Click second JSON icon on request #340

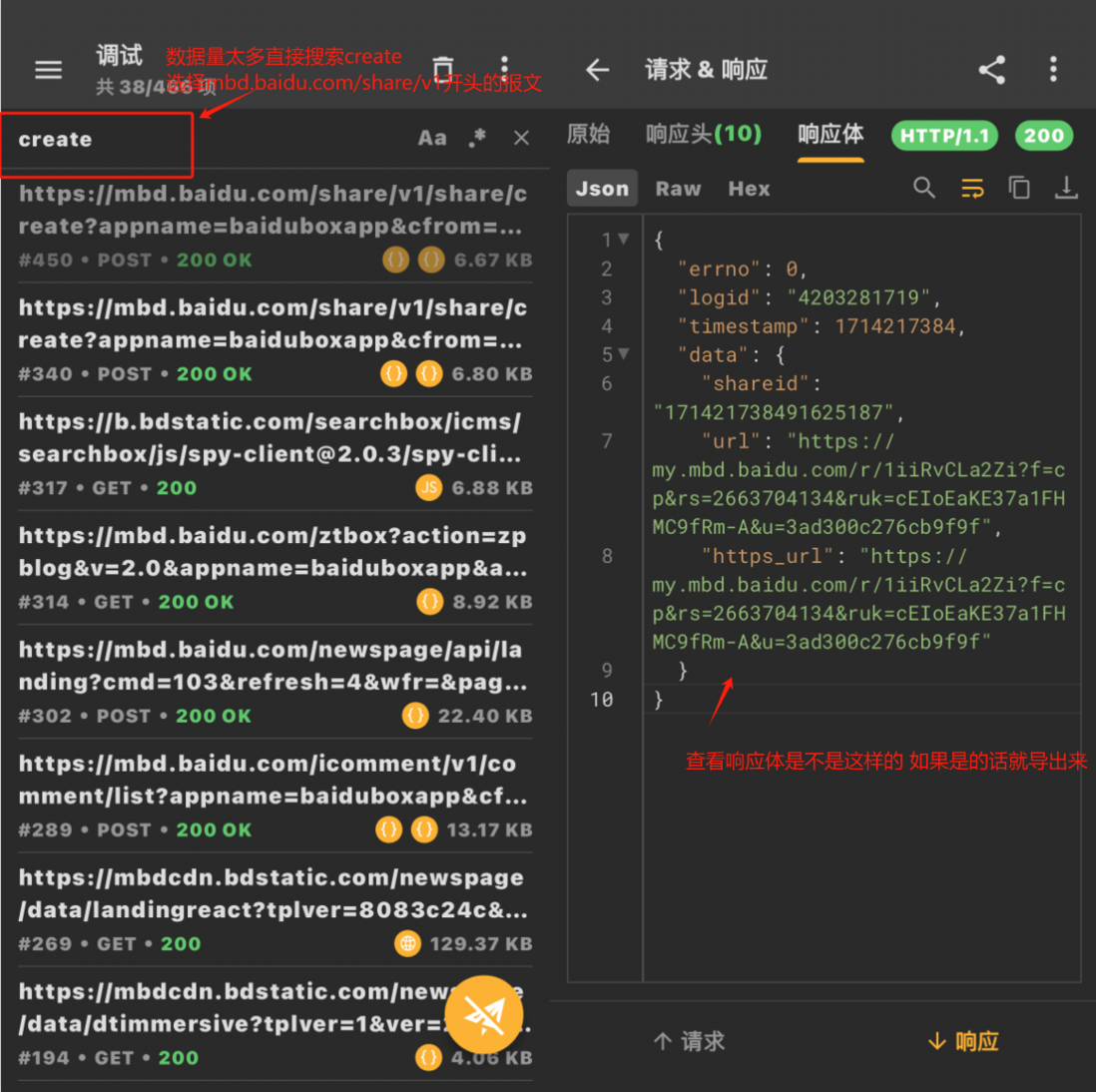[429, 374]
